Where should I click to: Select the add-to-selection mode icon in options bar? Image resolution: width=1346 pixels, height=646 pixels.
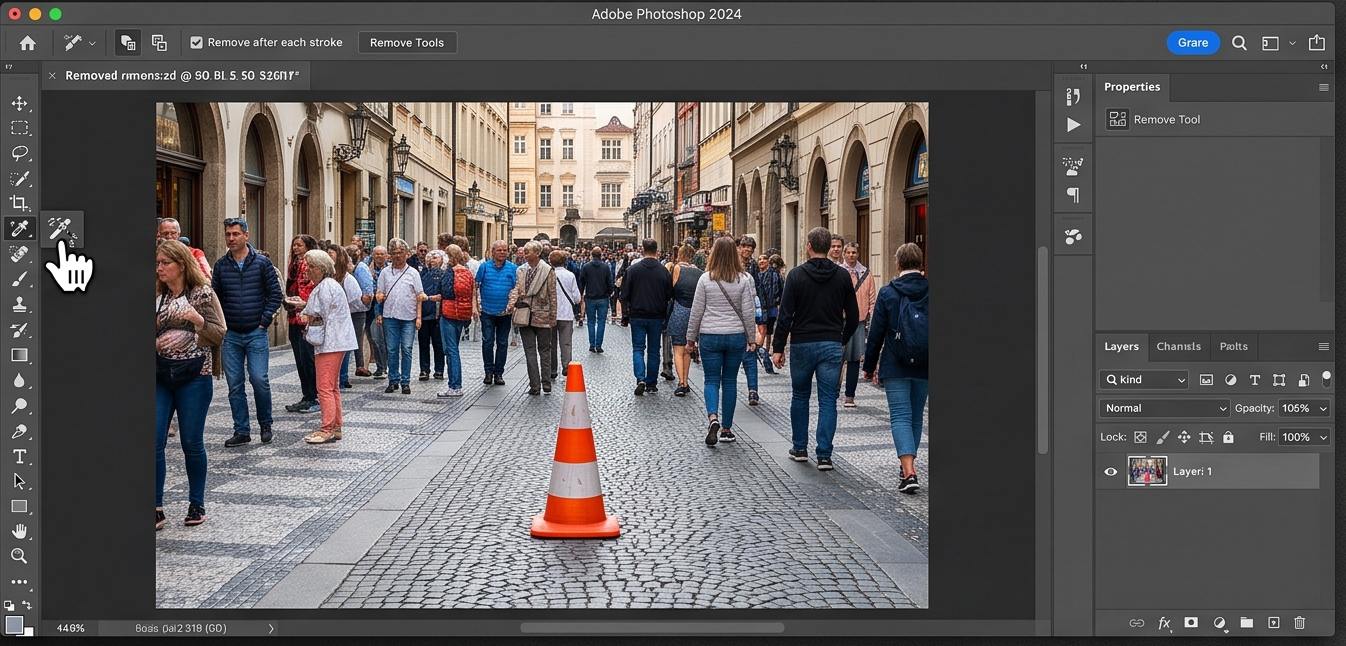click(x=127, y=43)
